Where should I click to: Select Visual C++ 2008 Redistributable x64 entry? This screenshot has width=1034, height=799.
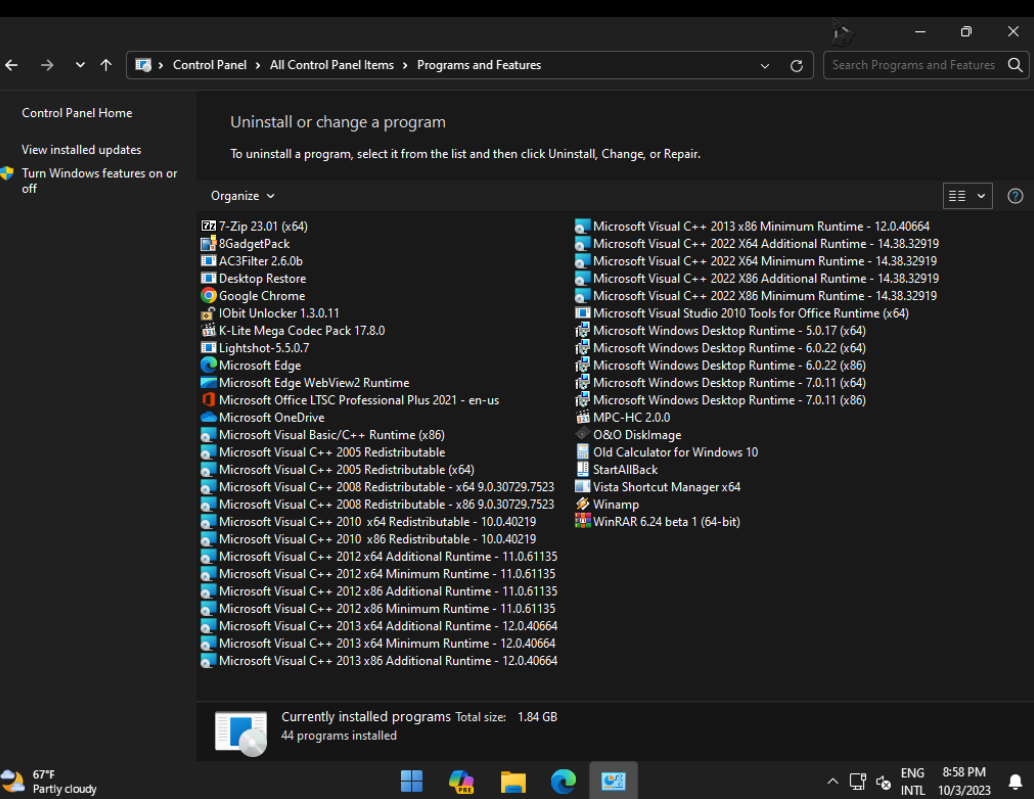coord(378,487)
